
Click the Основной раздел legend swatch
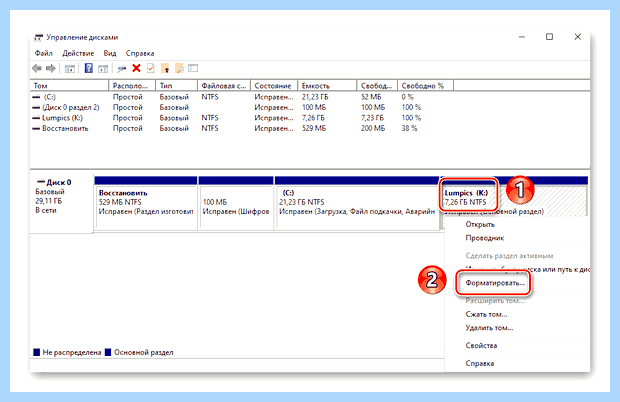point(108,352)
